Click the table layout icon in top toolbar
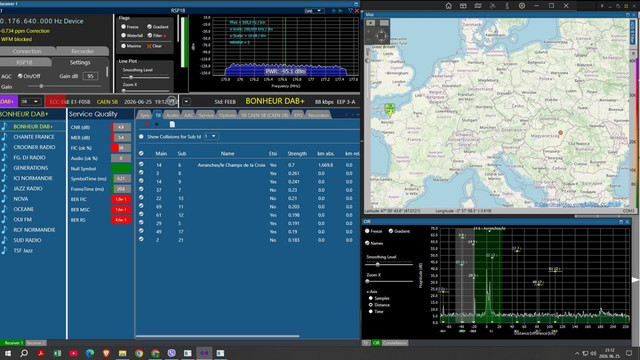Viewport: 640px width, 360px height. coord(463,6)
